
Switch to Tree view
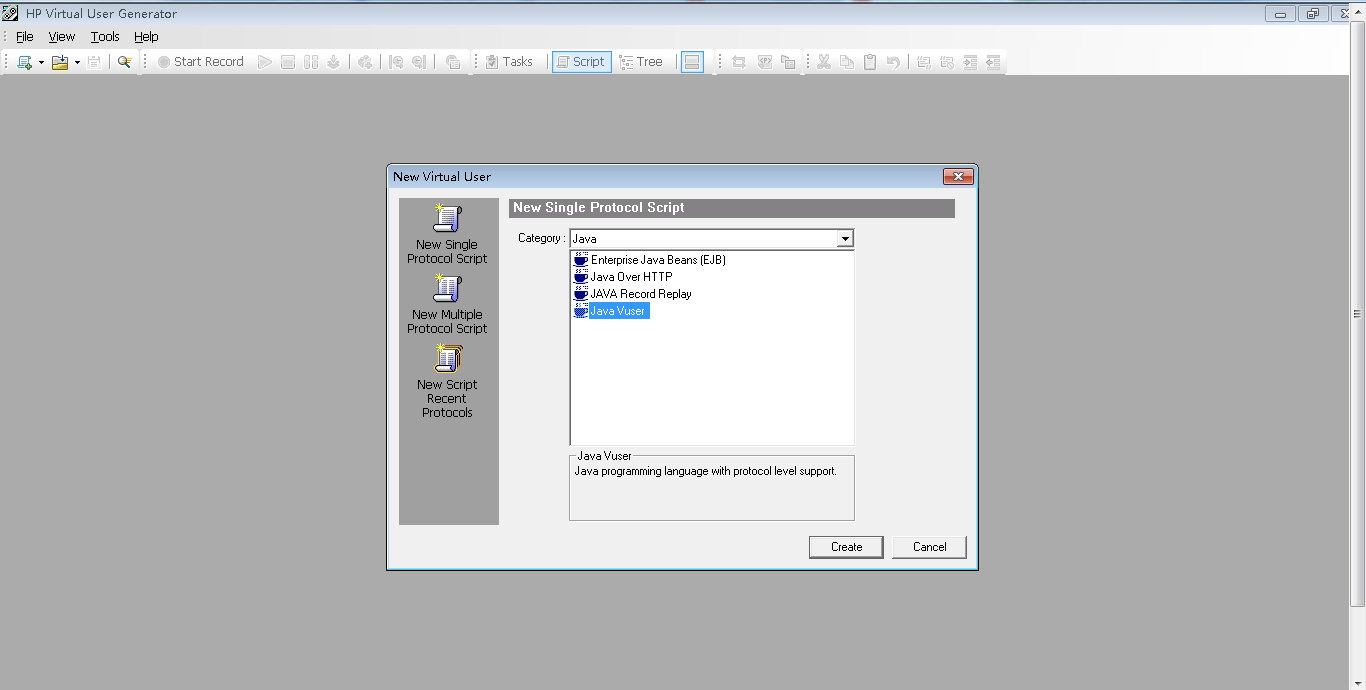click(641, 62)
